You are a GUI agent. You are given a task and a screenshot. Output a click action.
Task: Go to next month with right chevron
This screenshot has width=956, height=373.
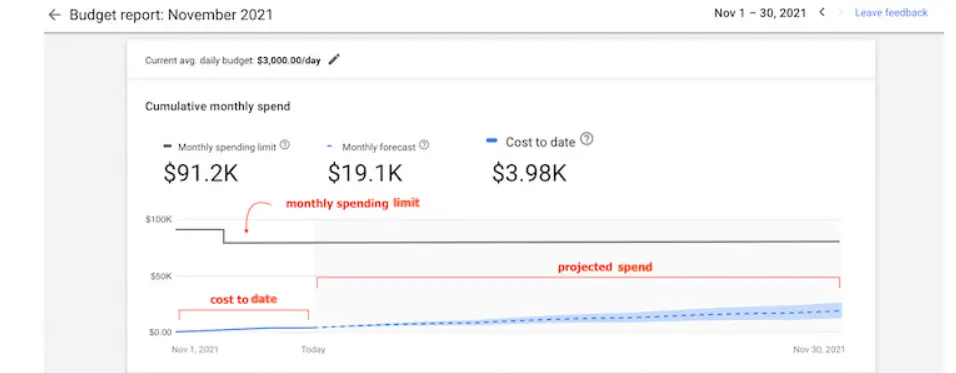click(840, 12)
